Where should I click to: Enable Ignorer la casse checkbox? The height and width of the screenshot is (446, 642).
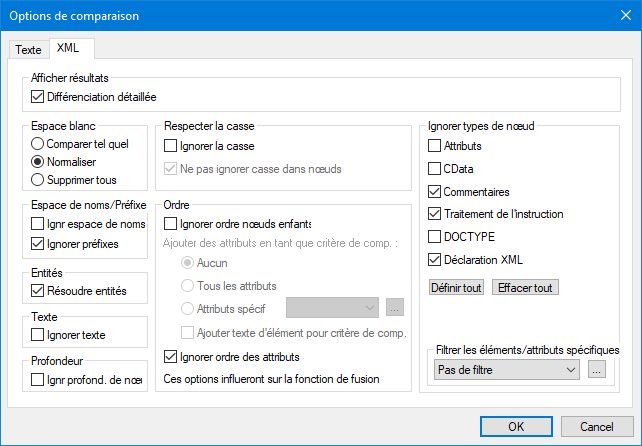pos(171,147)
